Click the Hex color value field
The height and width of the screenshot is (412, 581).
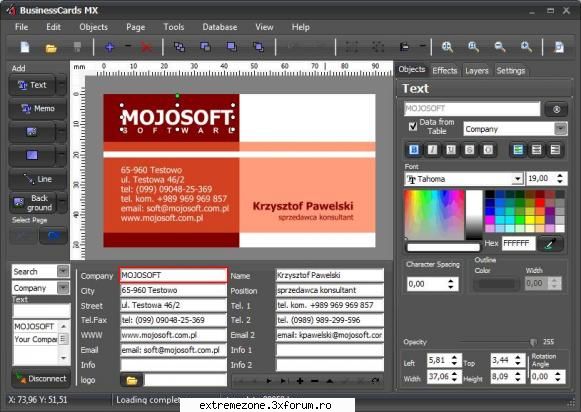click(x=518, y=243)
